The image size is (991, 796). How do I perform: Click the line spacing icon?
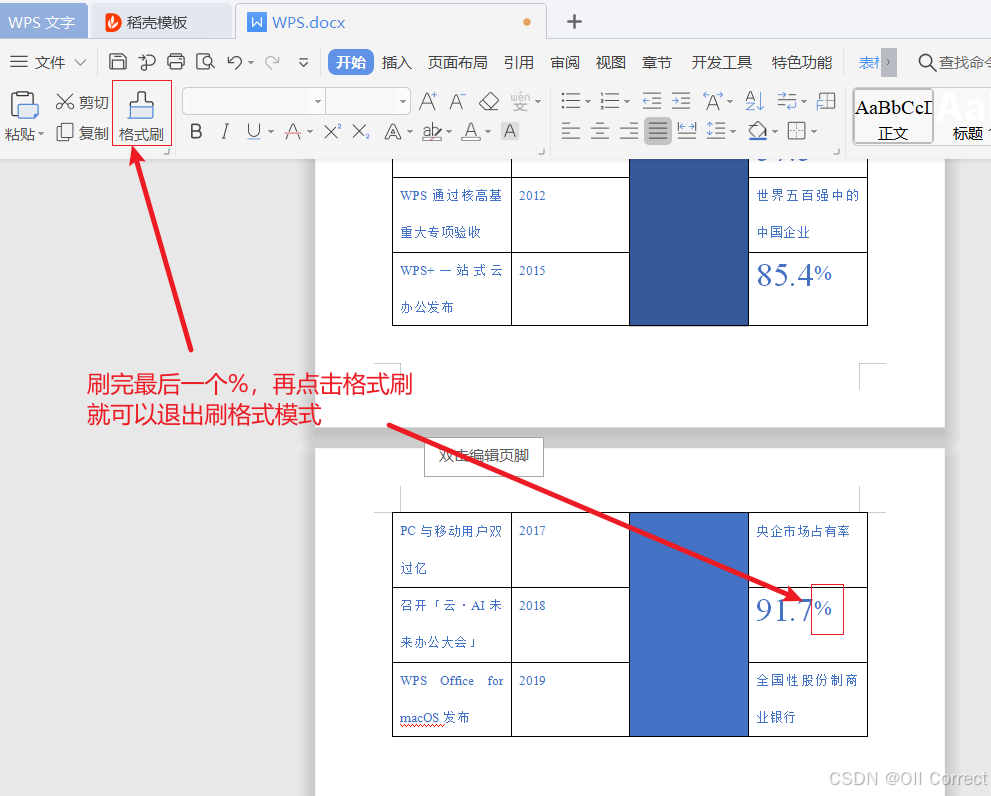click(715, 132)
